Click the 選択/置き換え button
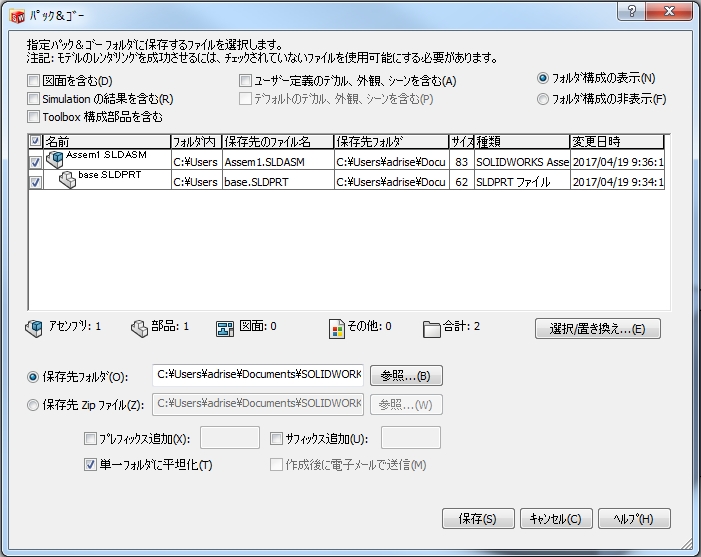This screenshot has height=557, width=701. [x=598, y=329]
